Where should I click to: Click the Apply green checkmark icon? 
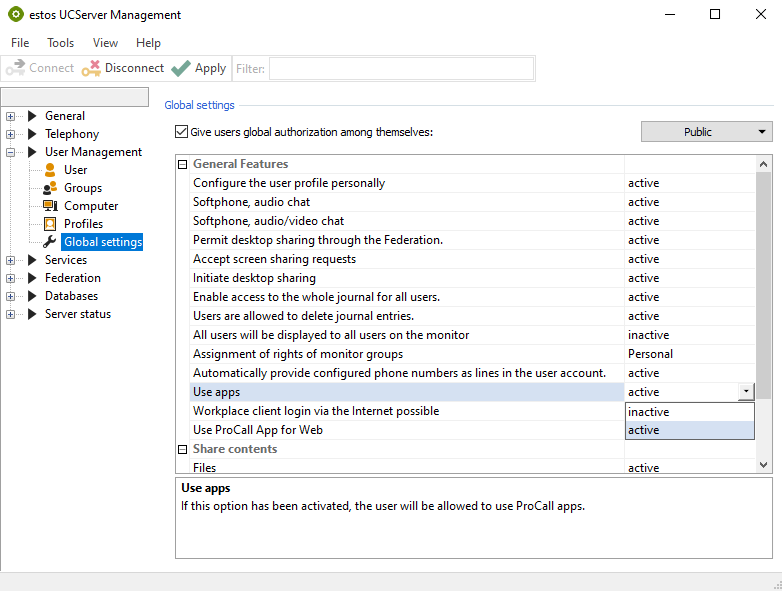coord(181,68)
